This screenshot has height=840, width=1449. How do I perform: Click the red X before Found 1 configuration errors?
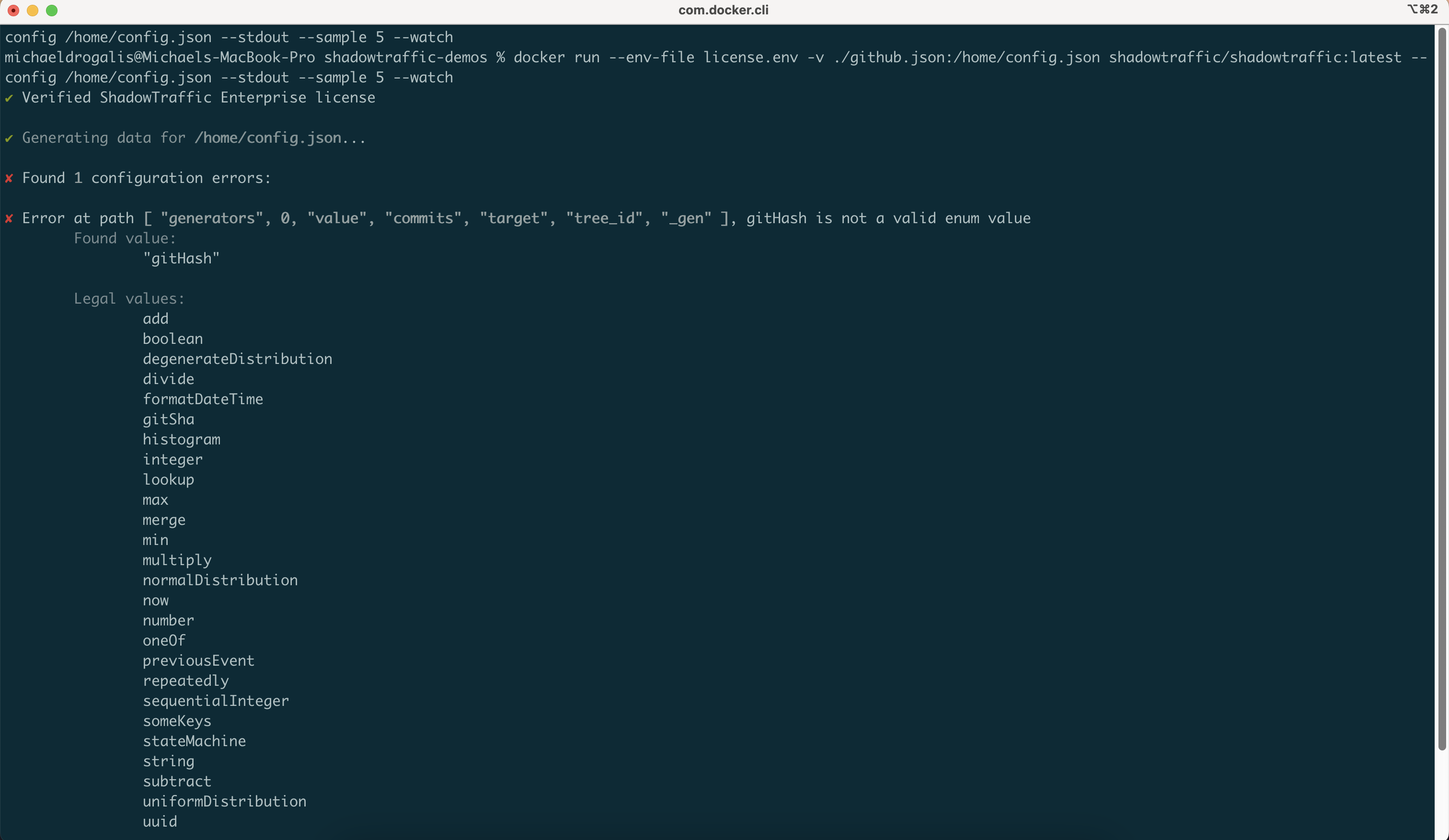point(9,179)
